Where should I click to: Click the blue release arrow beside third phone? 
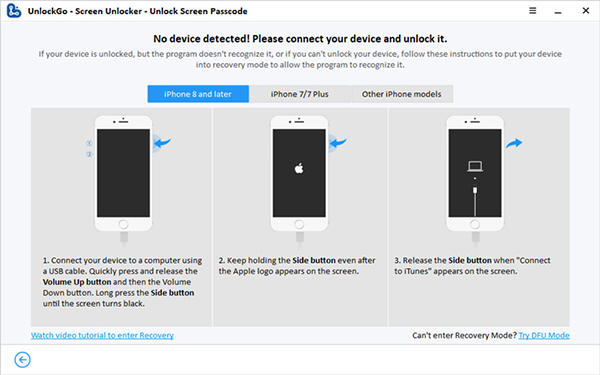514,143
